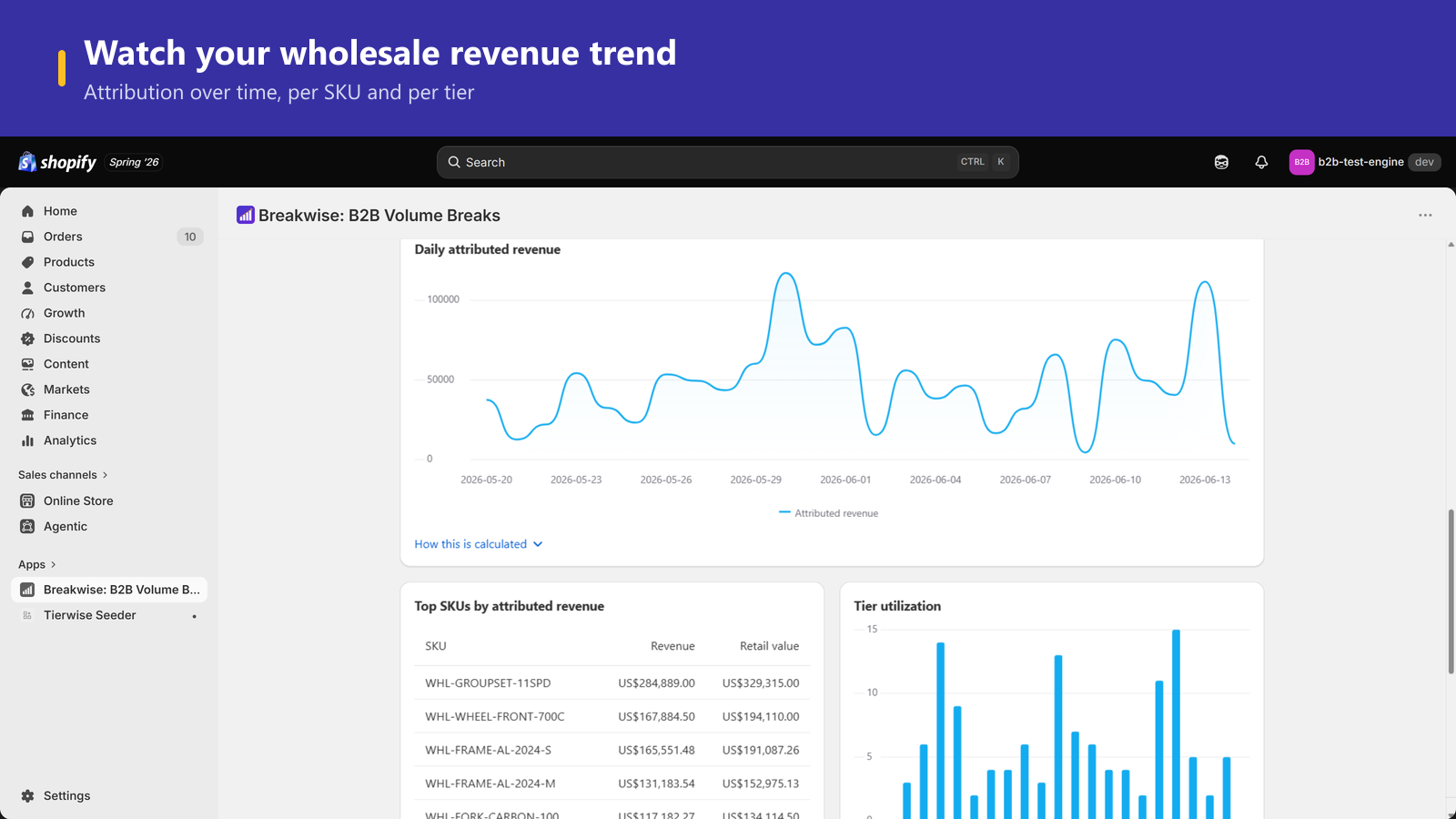Screen dimensions: 1456x819
Task: Open the notifications bell
Action: 1261,162
